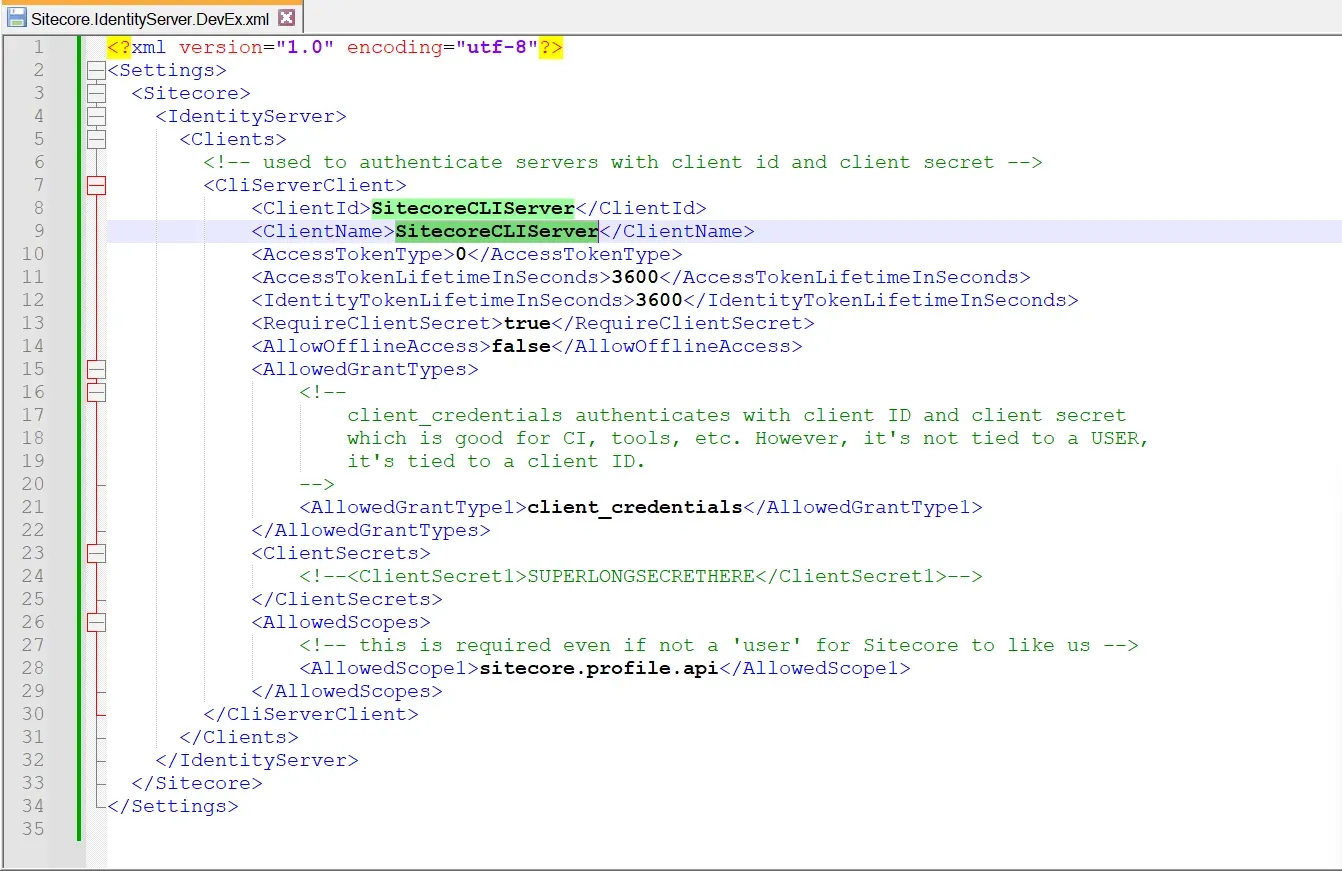Image resolution: width=1342 pixels, height=871 pixels.
Task: Collapse the CliServerClient fold marker
Action: point(96,185)
